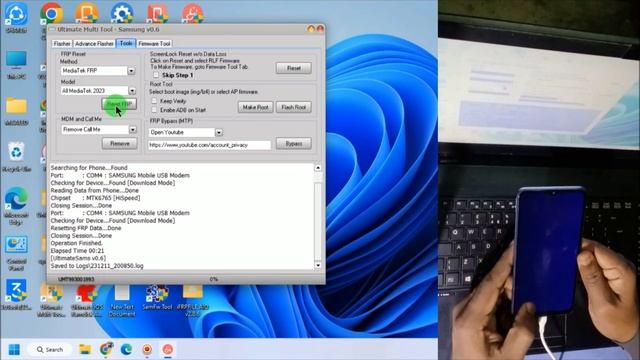
Task: Open the SHAREit desktop shortcut
Action: click(16, 16)
